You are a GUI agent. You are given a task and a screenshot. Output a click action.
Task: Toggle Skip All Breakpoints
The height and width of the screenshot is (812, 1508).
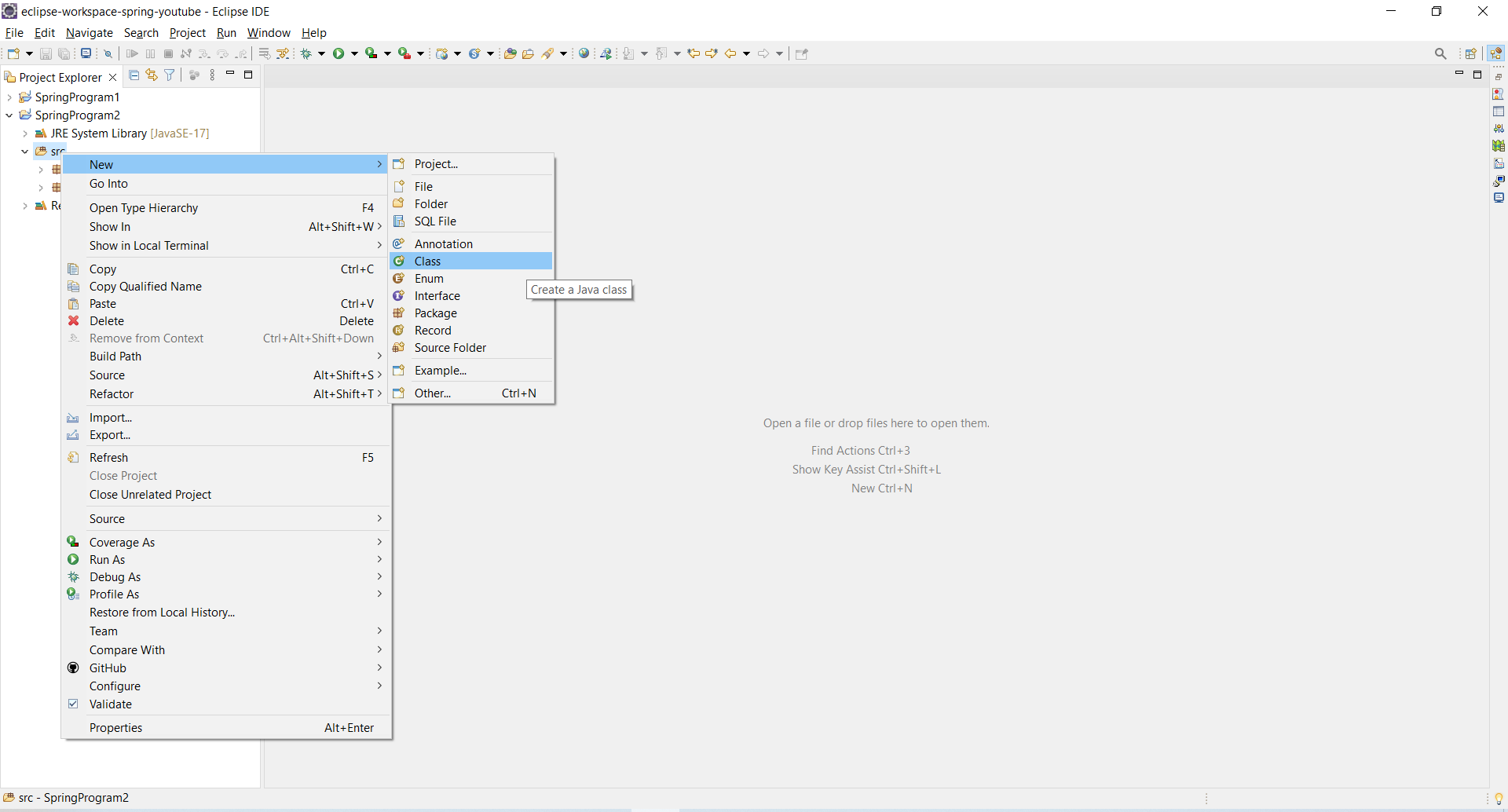[x=108, y=53]
